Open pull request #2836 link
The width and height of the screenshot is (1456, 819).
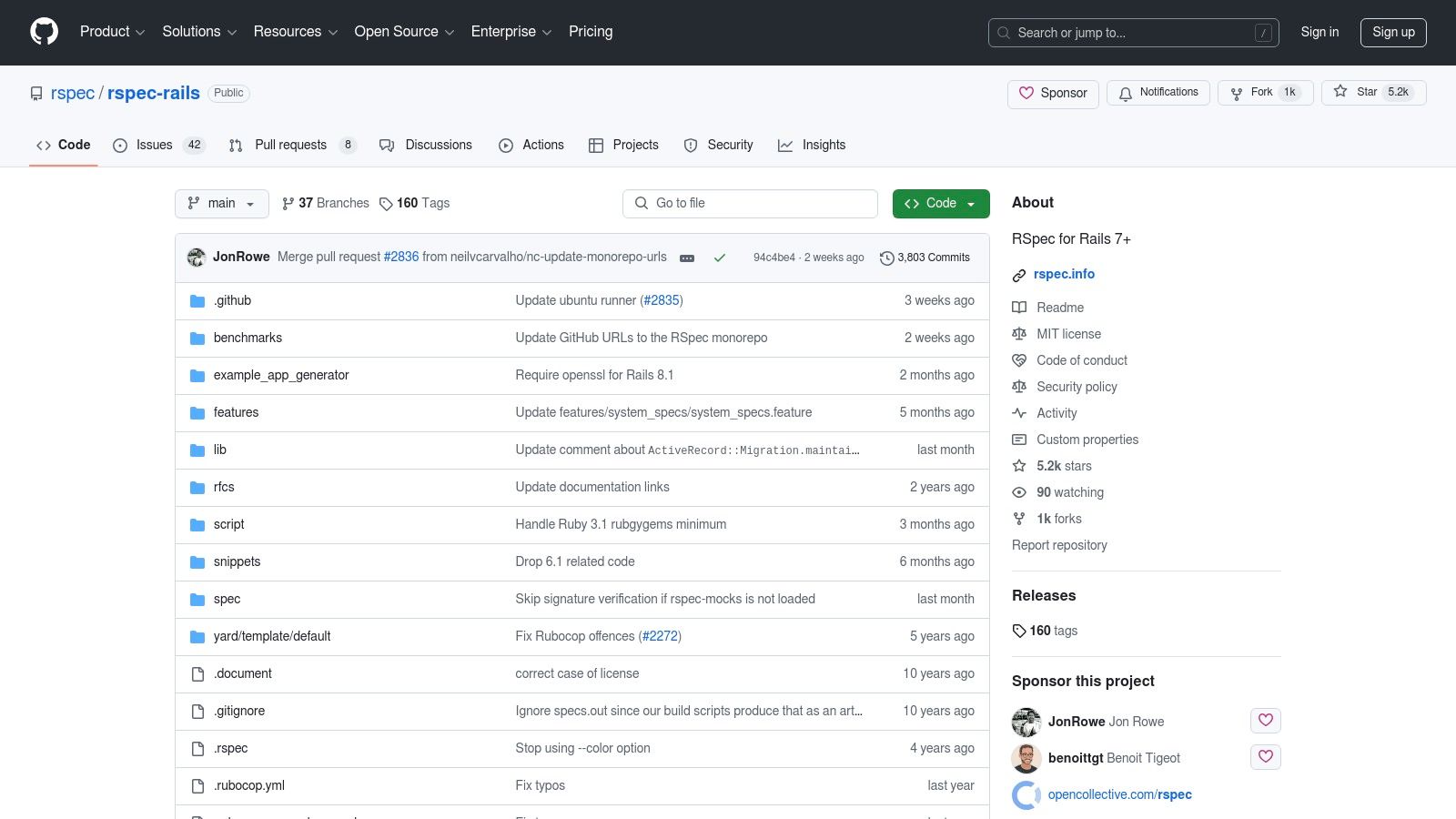(x=401, y=258)
